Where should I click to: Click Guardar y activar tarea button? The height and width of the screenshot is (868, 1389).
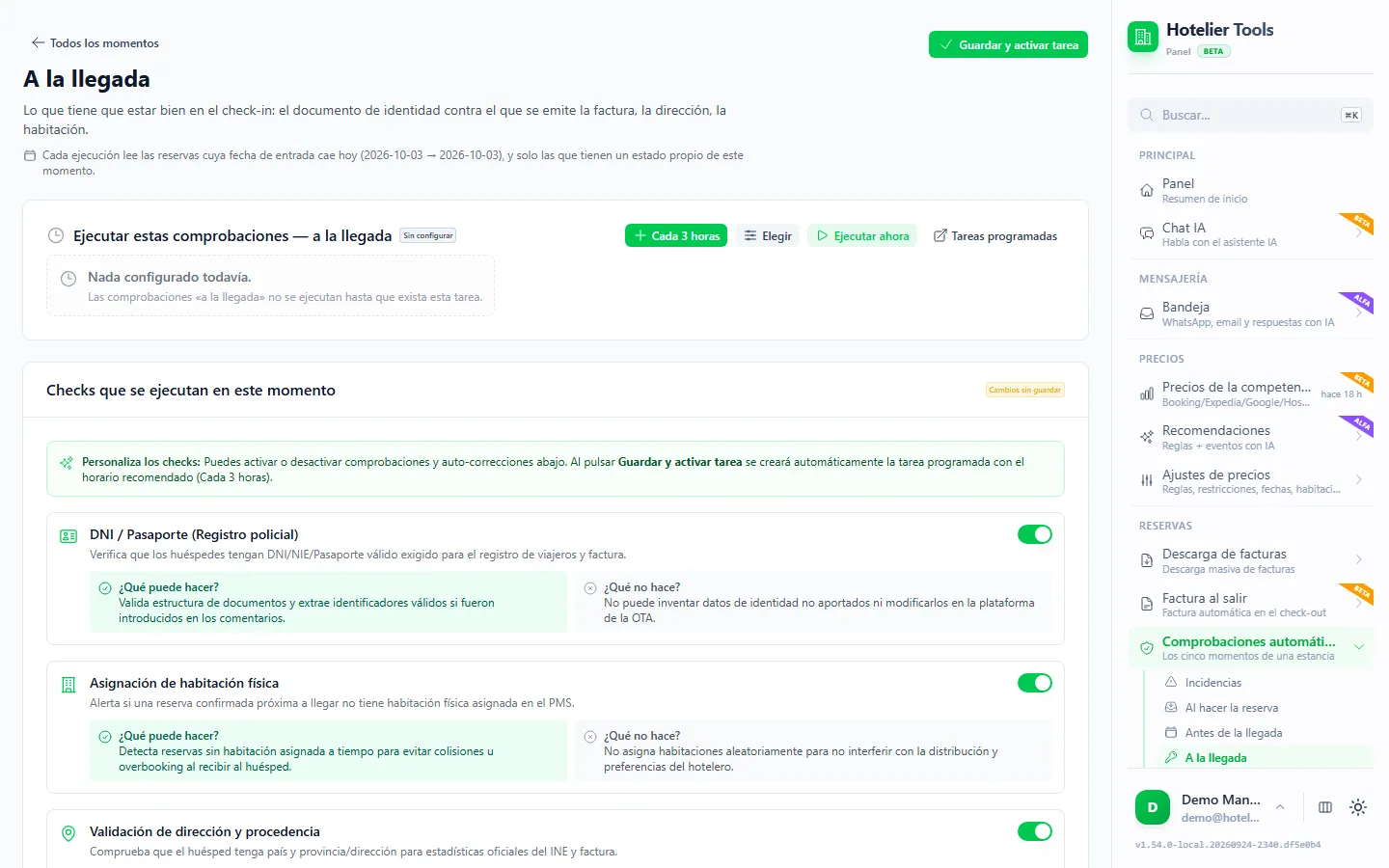tap(1008, 44)
